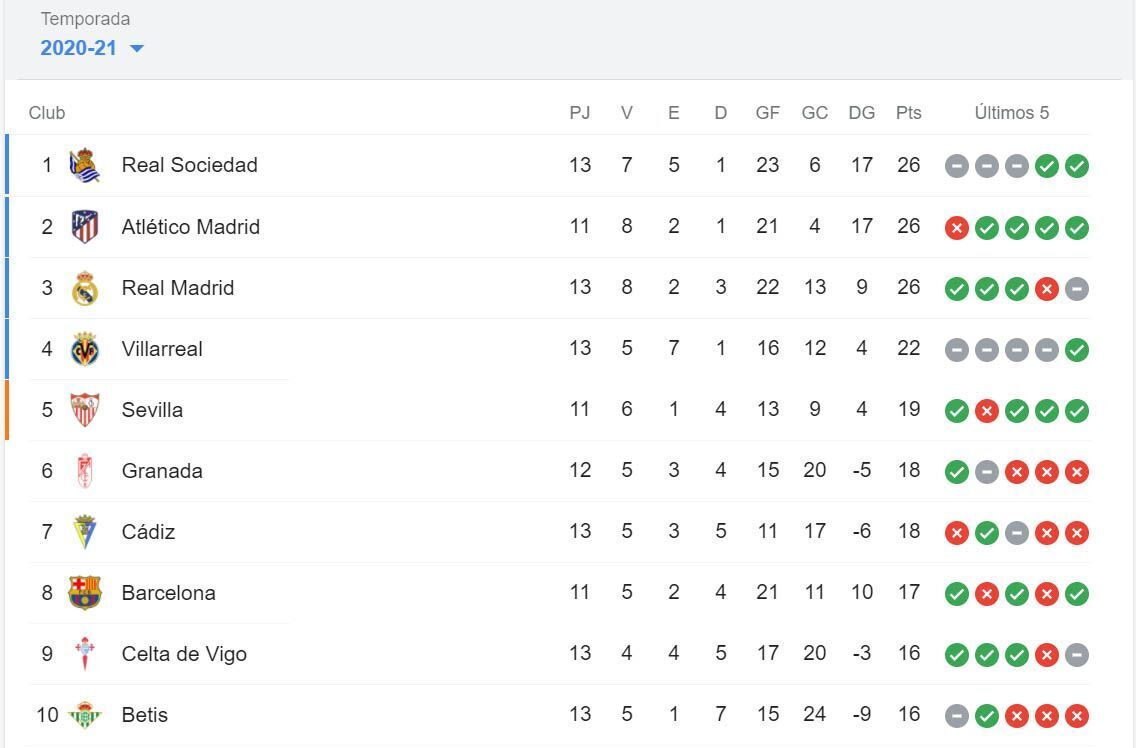The image size is (1136, 748).
Task: Click the Club column header
Action: click(x=47, y=113)
